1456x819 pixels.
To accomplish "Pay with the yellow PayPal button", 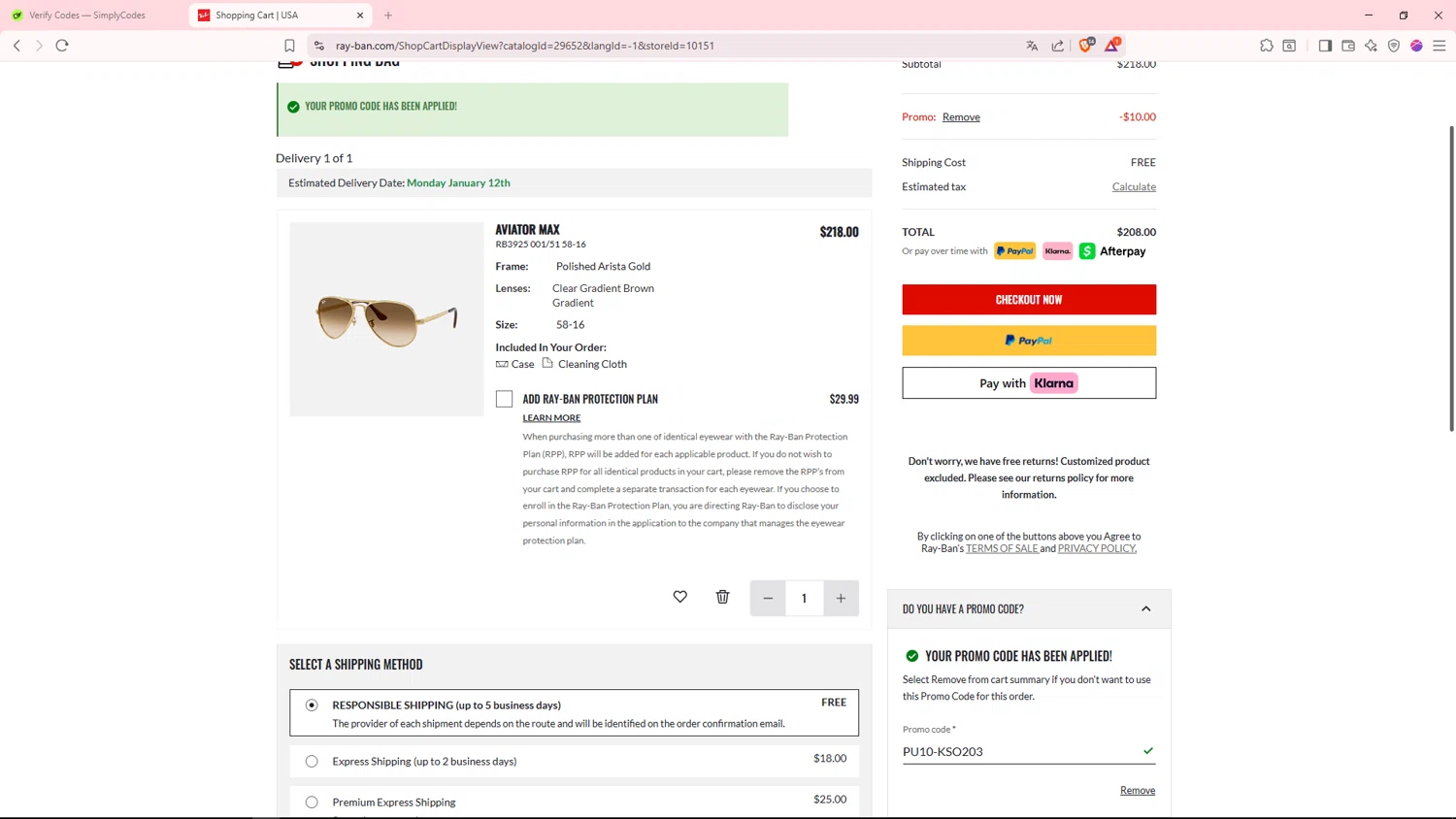I will pyautogui.click(x=1029, y=341).
